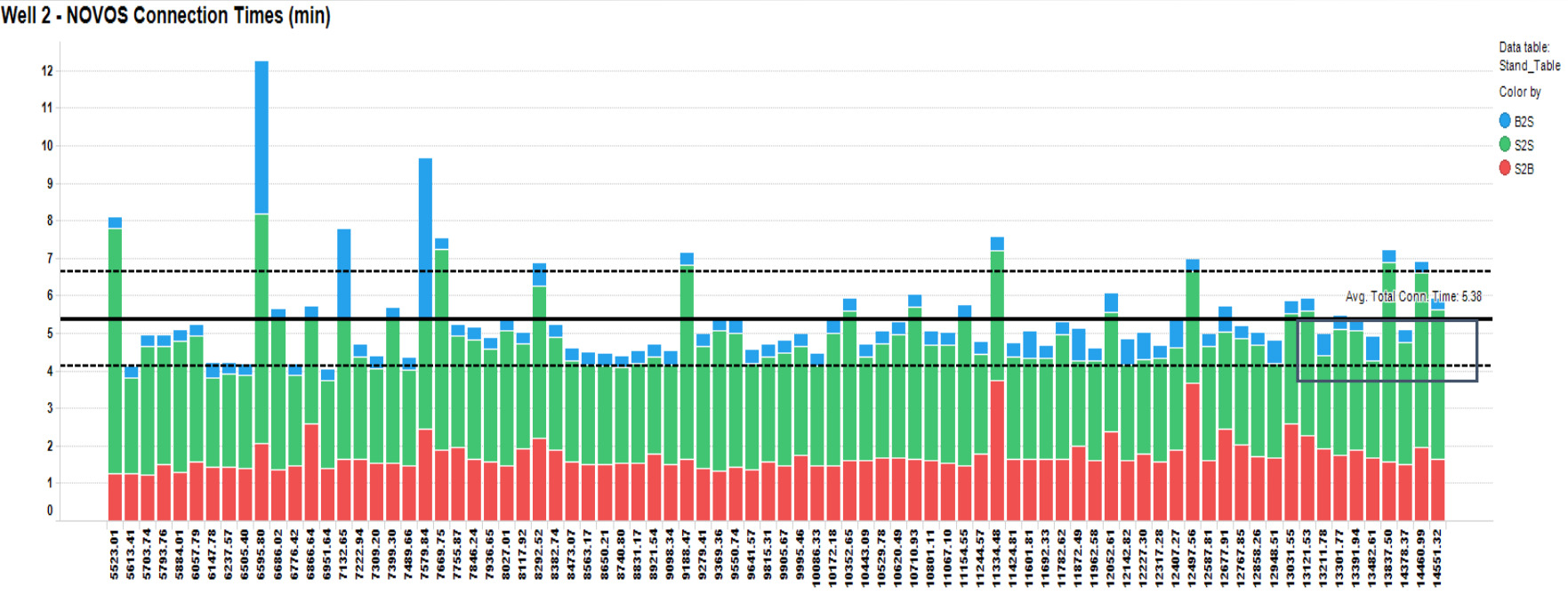Click the x-axis label 6595.80
This screenshot has height=595, width=1568.
(x=261, y=555)
